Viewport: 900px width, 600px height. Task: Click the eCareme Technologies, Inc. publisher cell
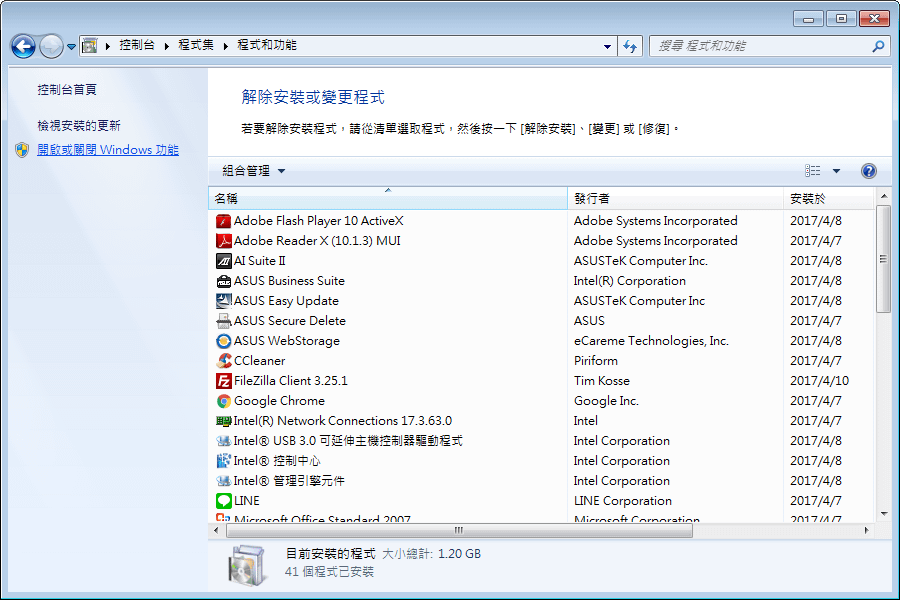click(x=651, y=341)
